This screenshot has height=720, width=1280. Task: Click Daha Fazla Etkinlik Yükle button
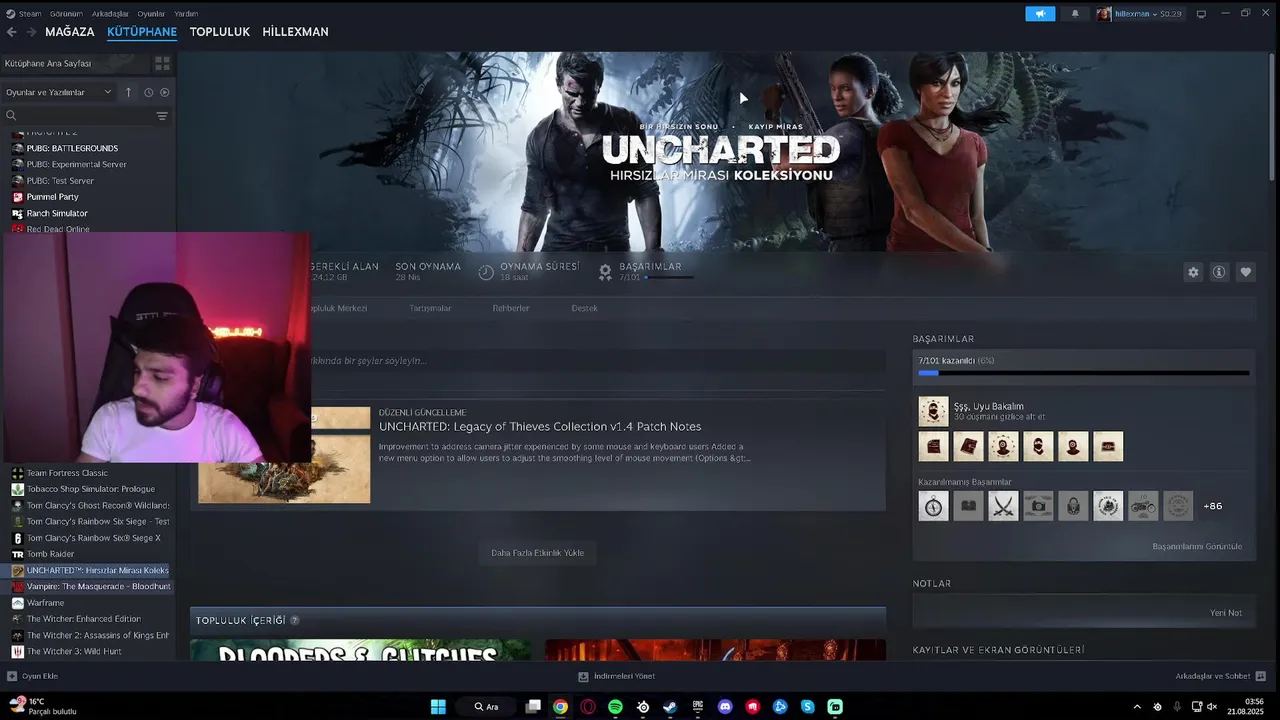537,553
